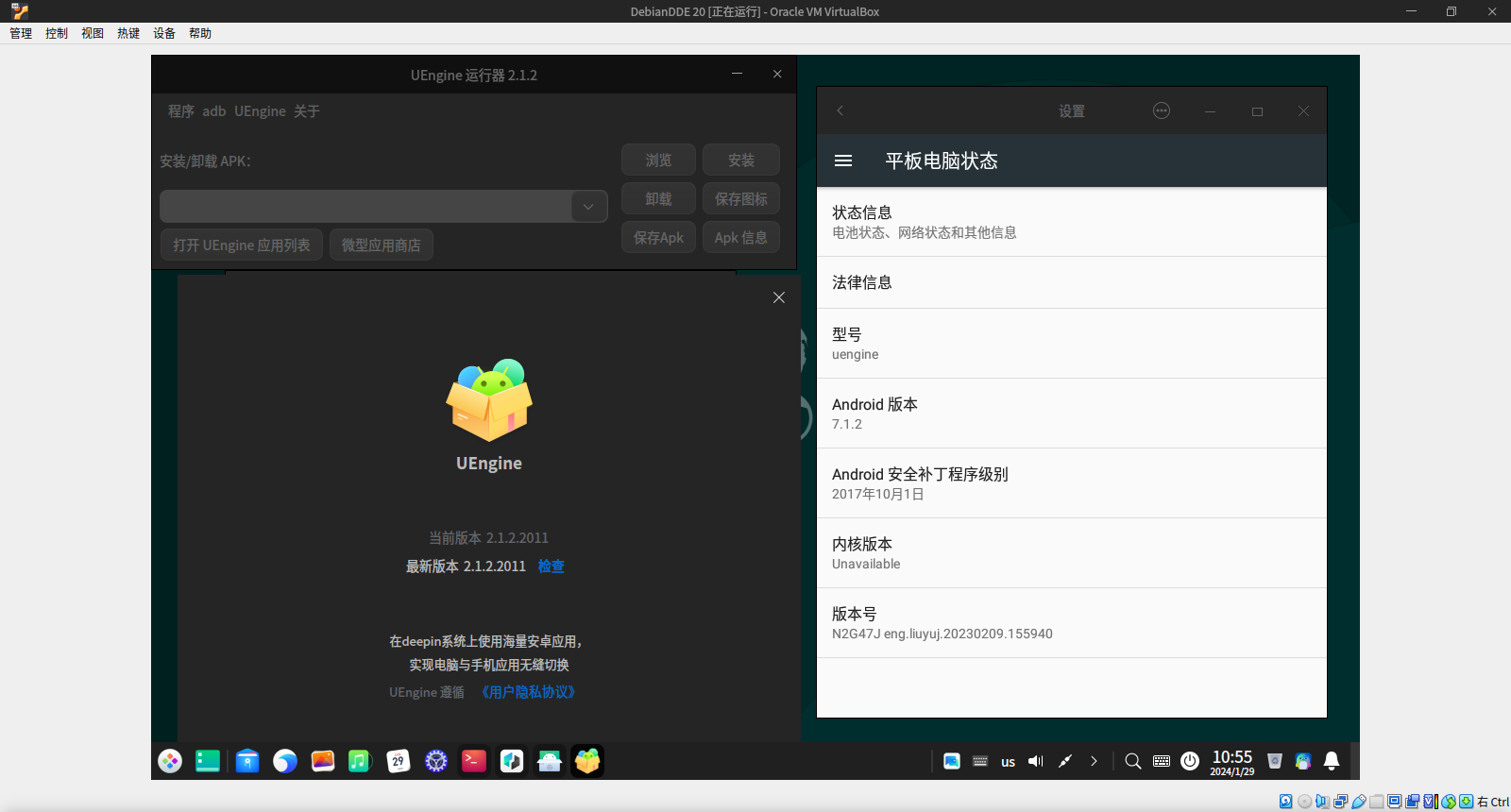Open the VirtualBox 控制 menu
Image resolution: width=1511 pixels, height=812 pixels.
57,33
